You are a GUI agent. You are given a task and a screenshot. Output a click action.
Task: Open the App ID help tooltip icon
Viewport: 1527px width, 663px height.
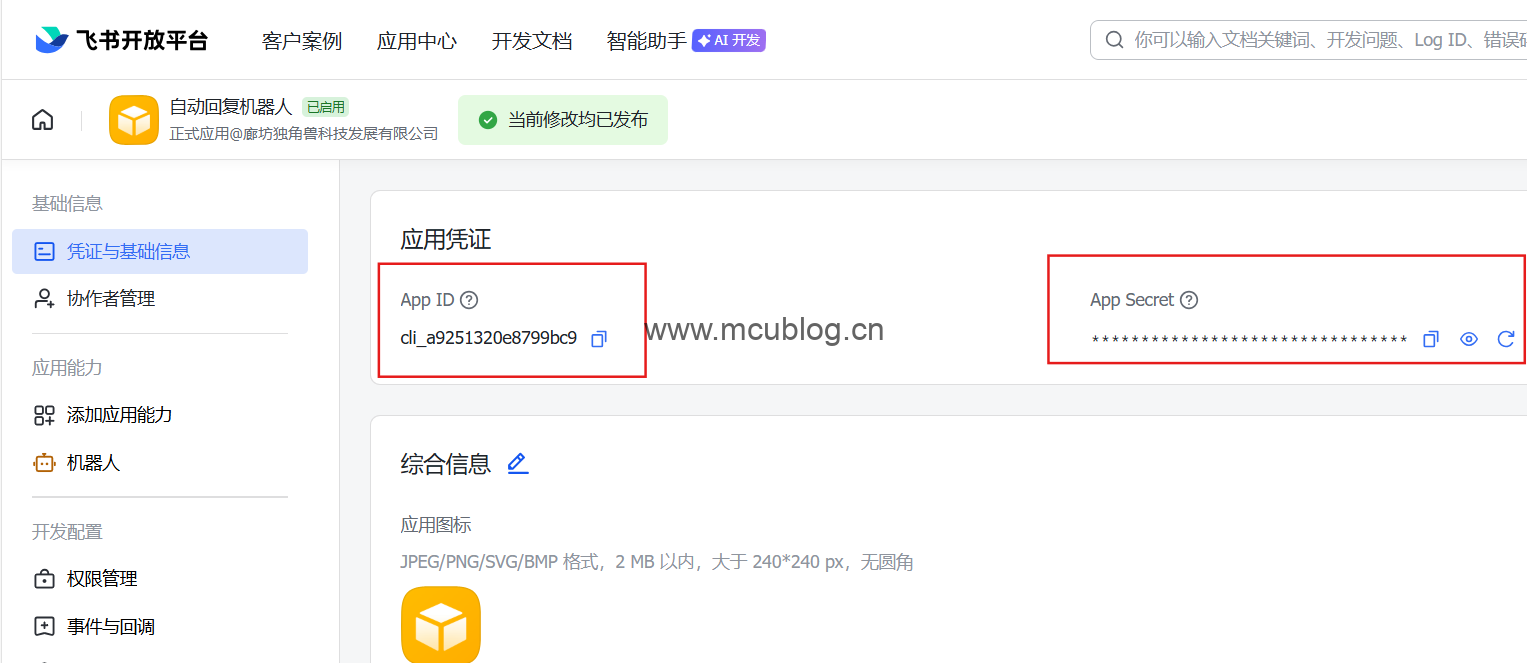(469, 300)
